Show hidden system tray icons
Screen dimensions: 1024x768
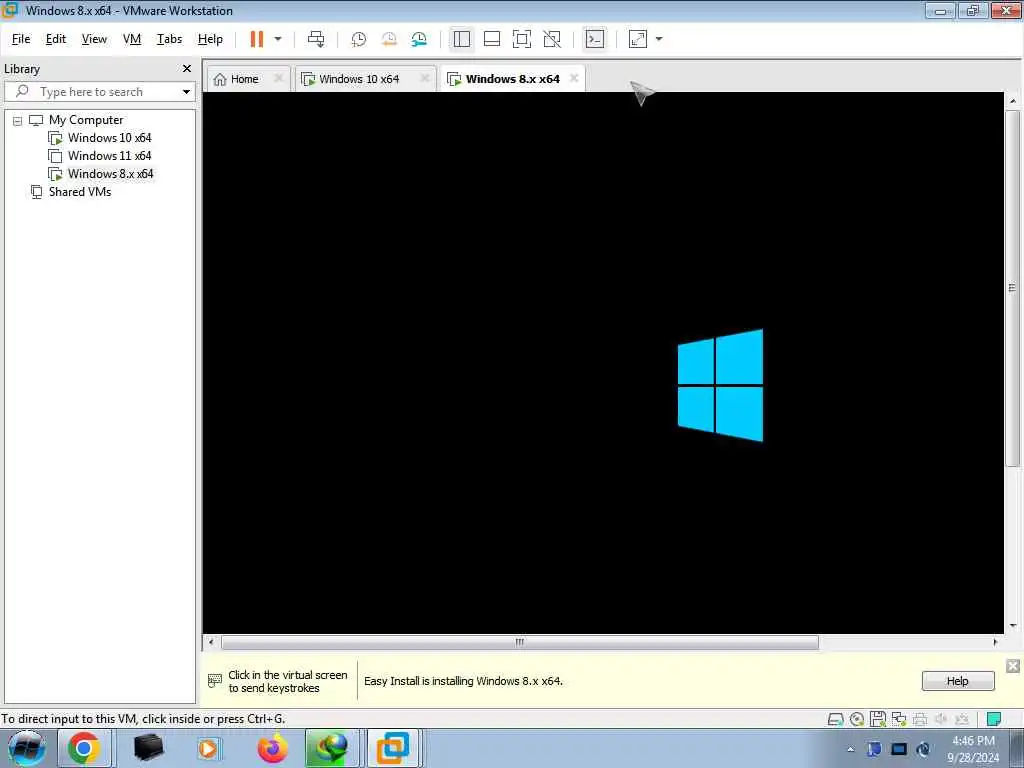pos(850,749)
